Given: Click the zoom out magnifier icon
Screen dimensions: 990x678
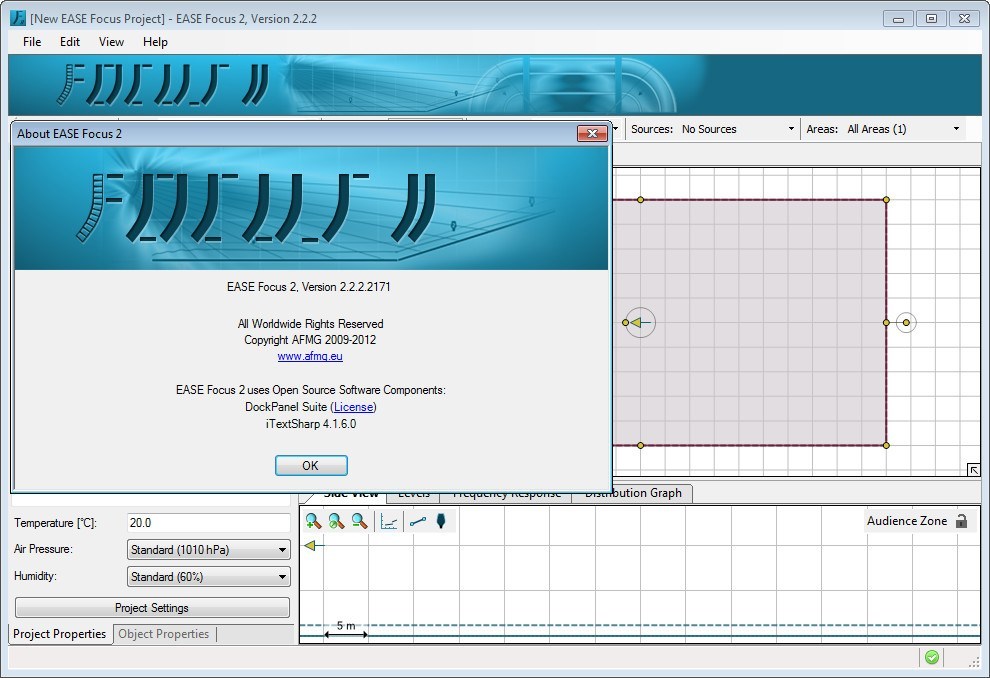Looking at the screenshot, I should click(336, 521).
